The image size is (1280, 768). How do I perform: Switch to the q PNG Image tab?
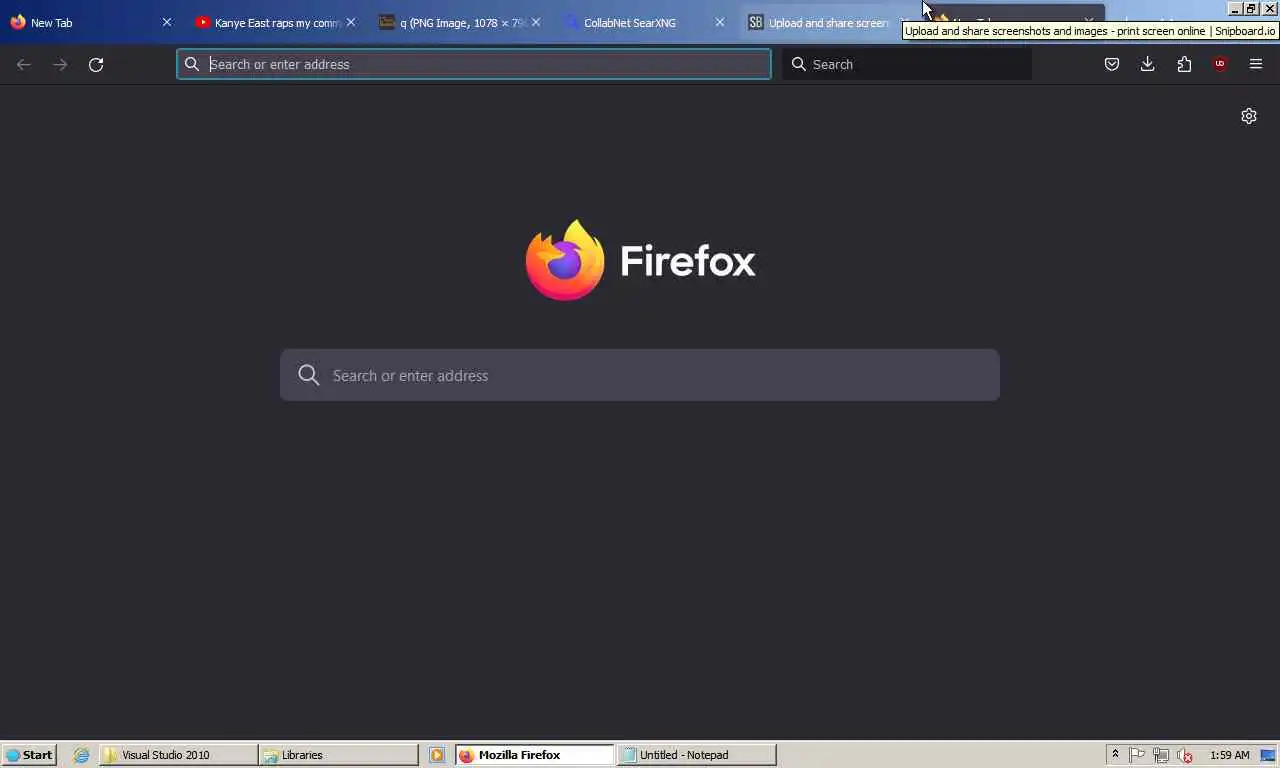[x=460, y=22]
